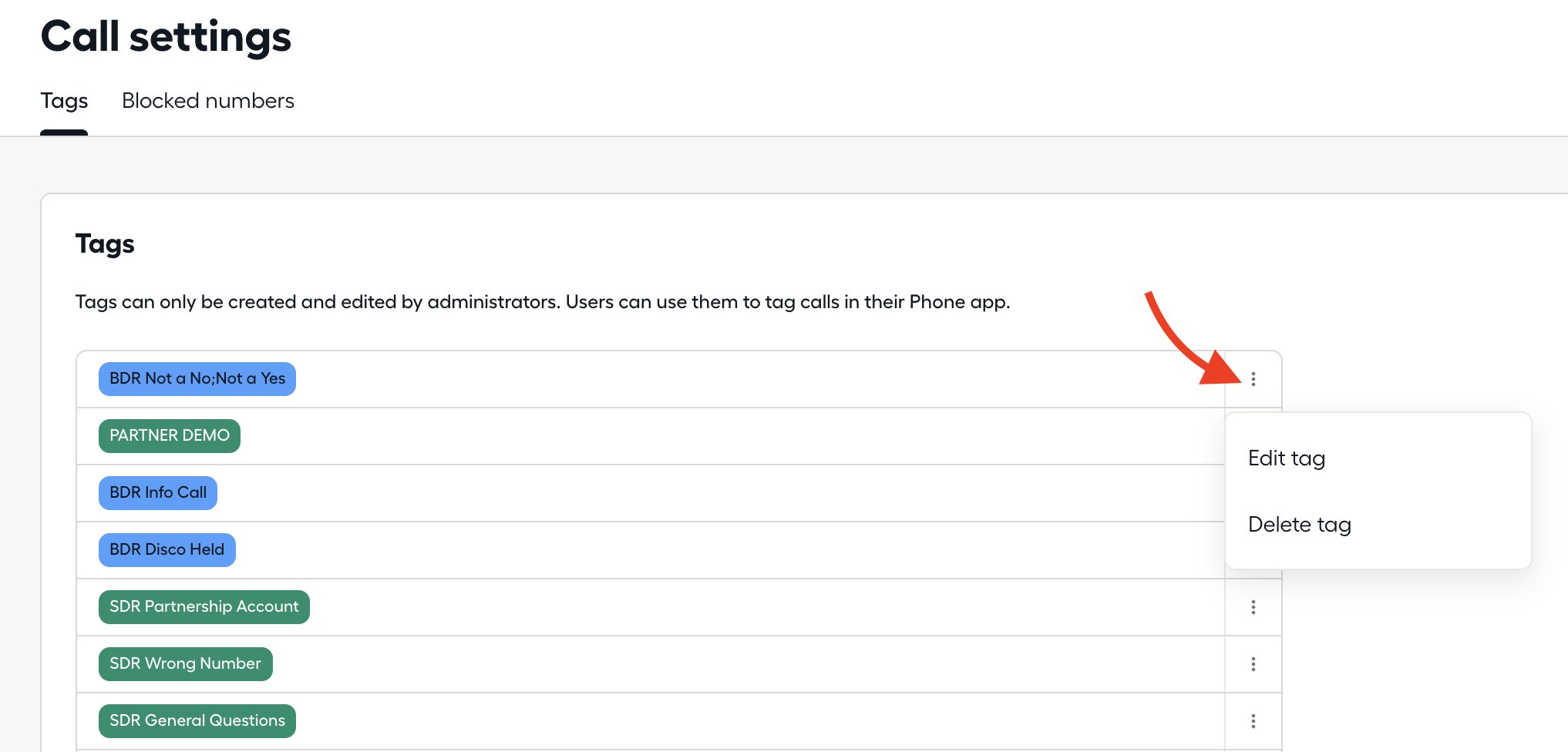
Task: Switch to the Blocked numbers tab
Action: [208, 101]
